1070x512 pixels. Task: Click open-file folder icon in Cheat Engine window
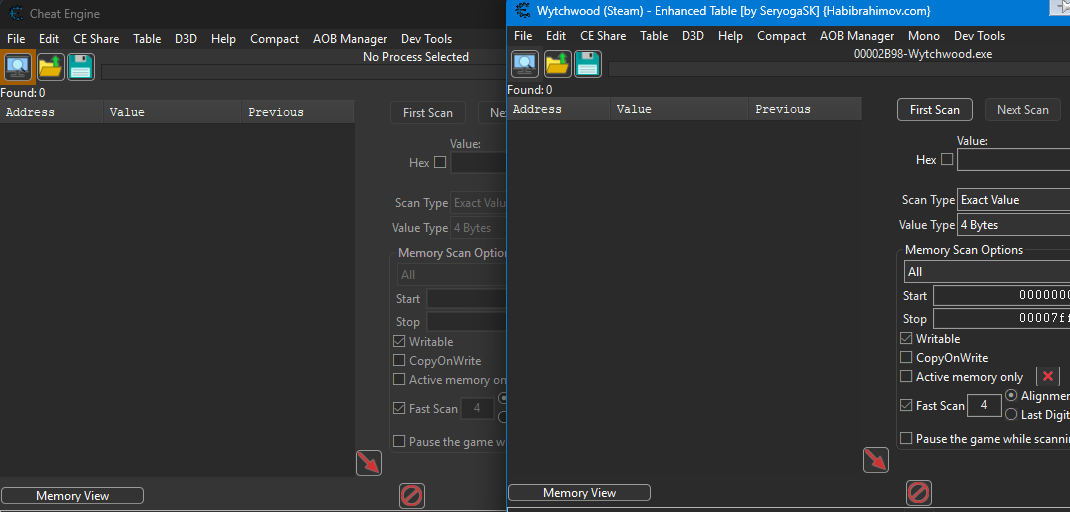(50, 67)
